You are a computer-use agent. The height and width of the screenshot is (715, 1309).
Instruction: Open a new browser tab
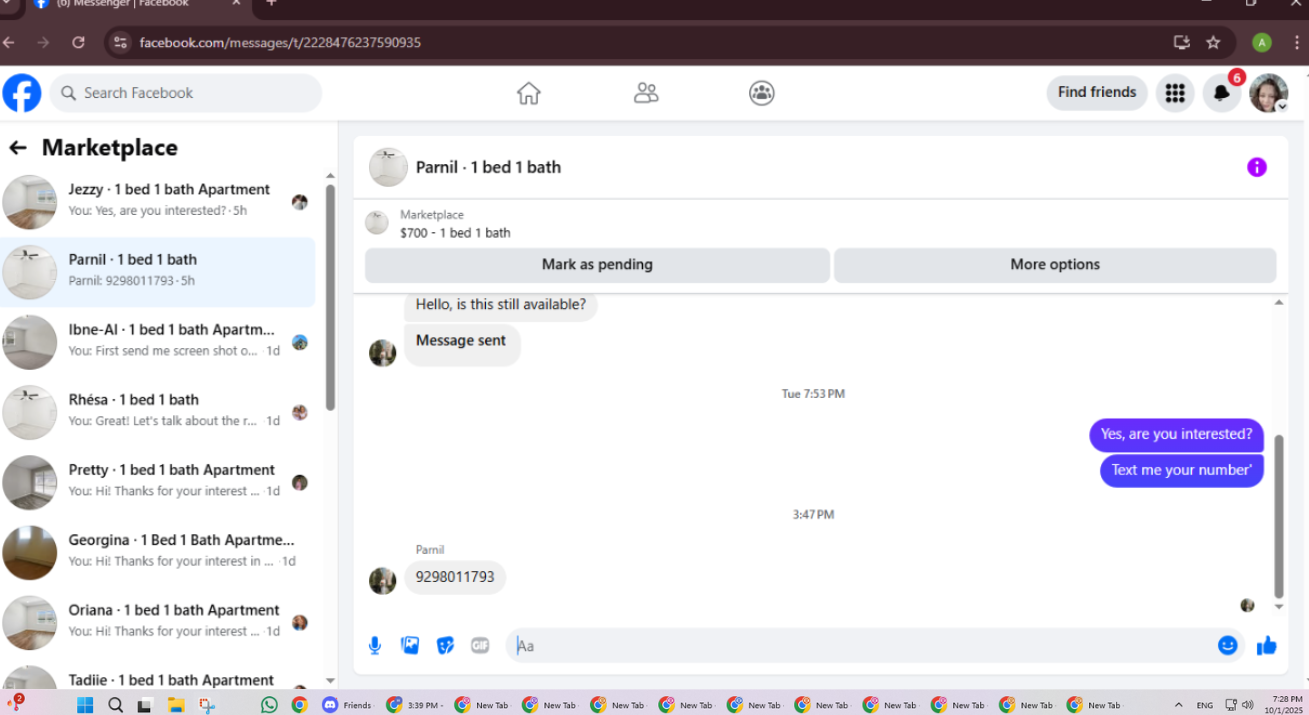(271, 3)
